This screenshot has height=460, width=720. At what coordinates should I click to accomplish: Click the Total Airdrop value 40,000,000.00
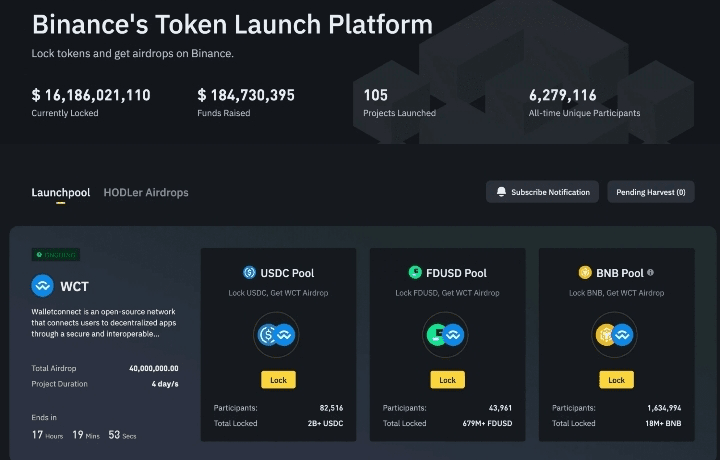[x=154, y=368]
